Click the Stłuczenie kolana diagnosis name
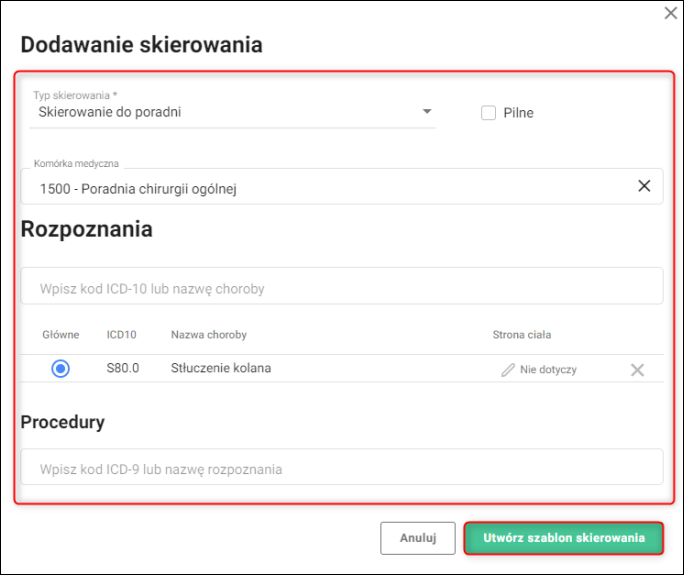Viewport: 684px width, 575px height. pyautogui.click(x=221, y=368)
